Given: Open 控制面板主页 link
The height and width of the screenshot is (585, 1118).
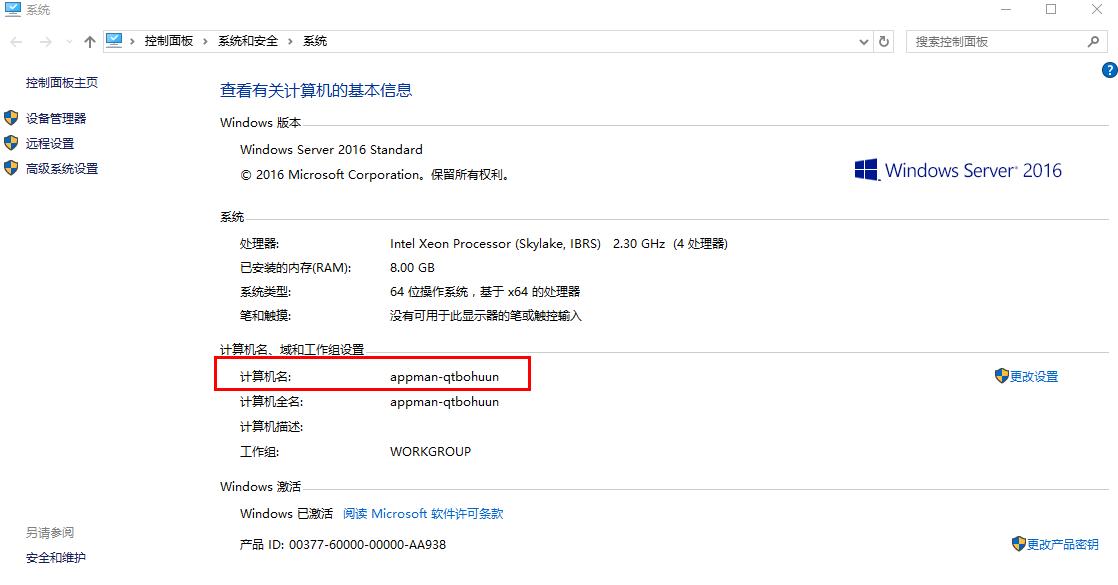Looking at the screenshot, I should [62, 83].
